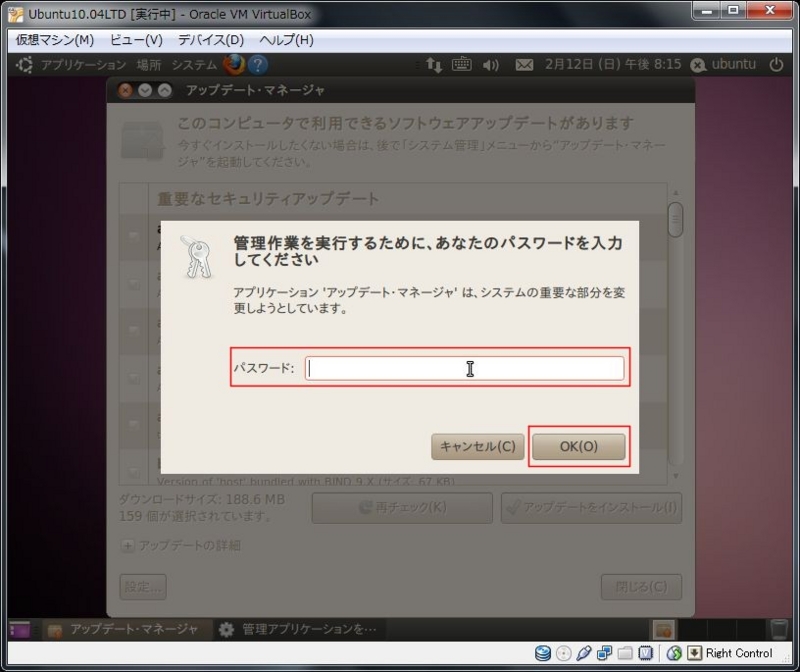Cancel the password dialog with キャンセル(C)
The width and height of the screenshot is (800, 672).
pyautogui.click(x=478, y=446)
